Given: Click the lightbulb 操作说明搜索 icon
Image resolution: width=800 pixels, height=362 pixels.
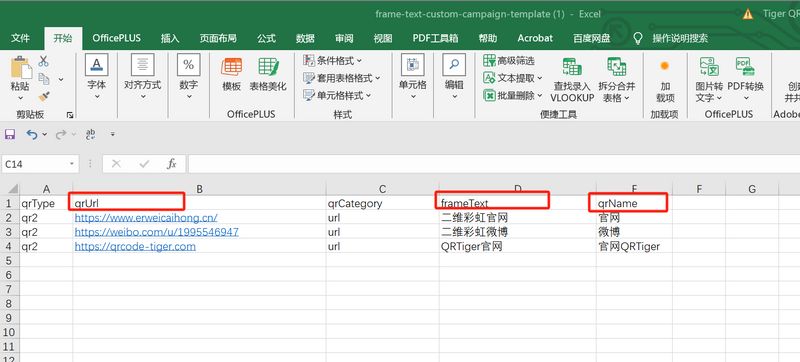Looking at the screenshot, I should coord(637,38).
